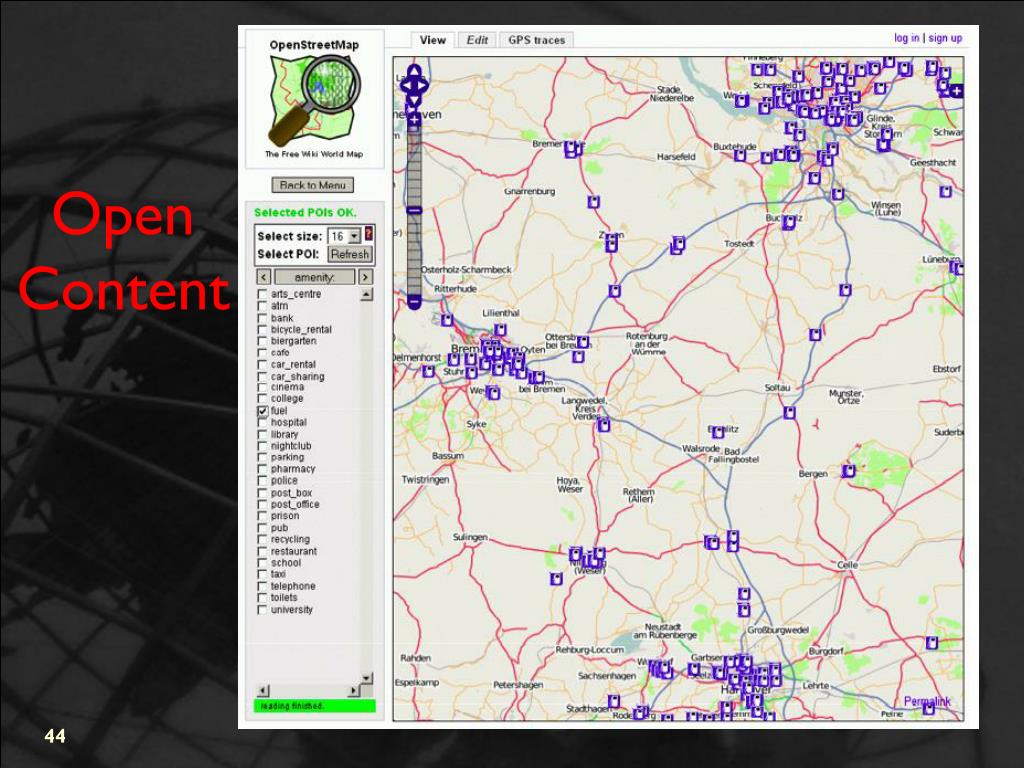
Task: Go to previous POI category arrow
Action: (263, 277)
